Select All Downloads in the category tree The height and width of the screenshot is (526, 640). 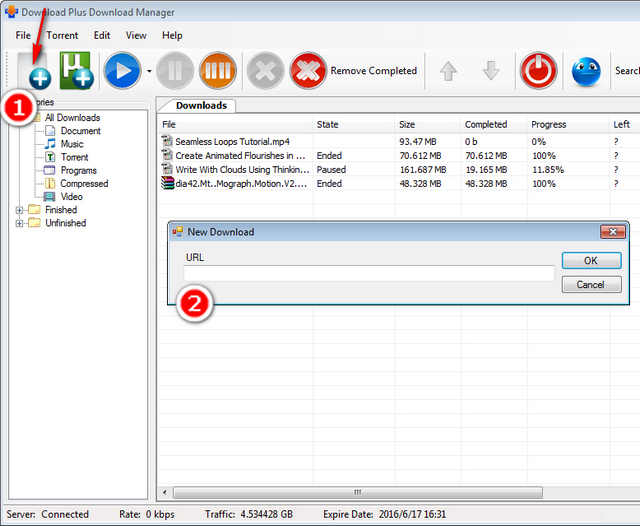[x=72, y=118]
